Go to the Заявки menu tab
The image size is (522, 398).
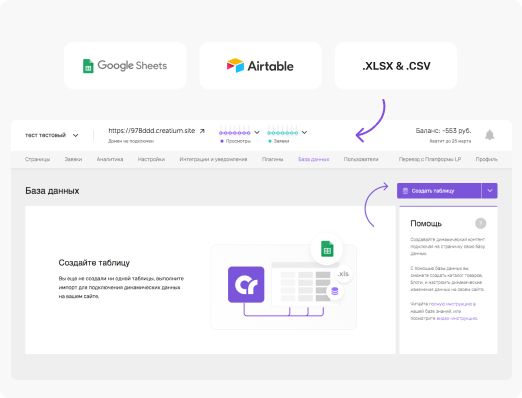point(73,159)
